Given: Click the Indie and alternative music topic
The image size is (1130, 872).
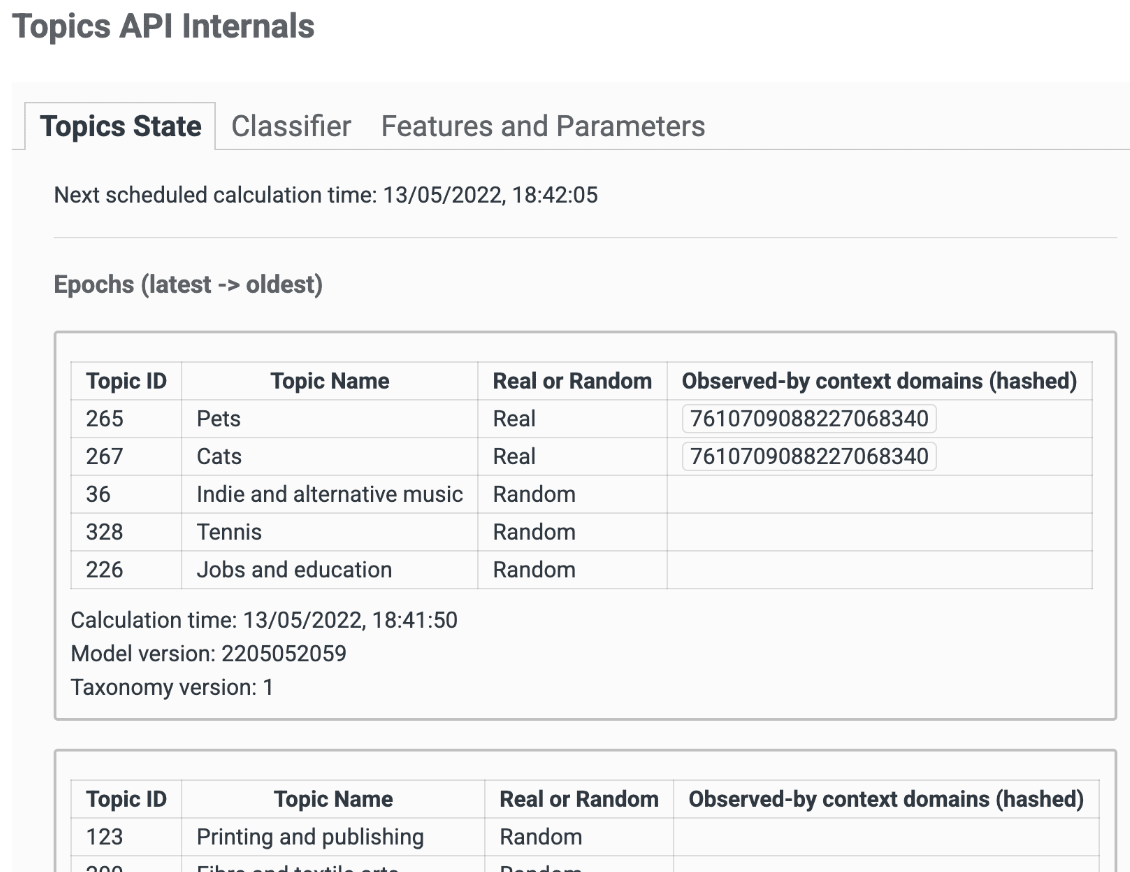Looking at the screenshot, I should coord(329,494).
